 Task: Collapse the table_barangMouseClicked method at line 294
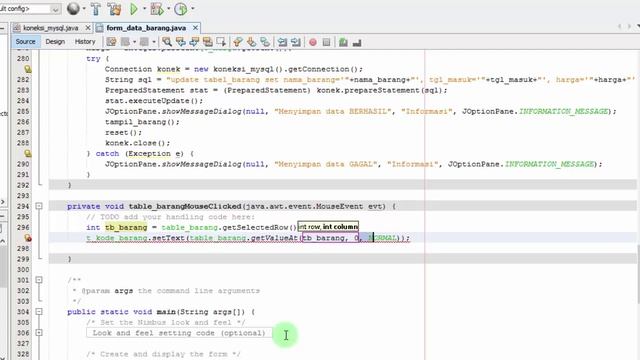pyautogui.click(x=39, y=206)
